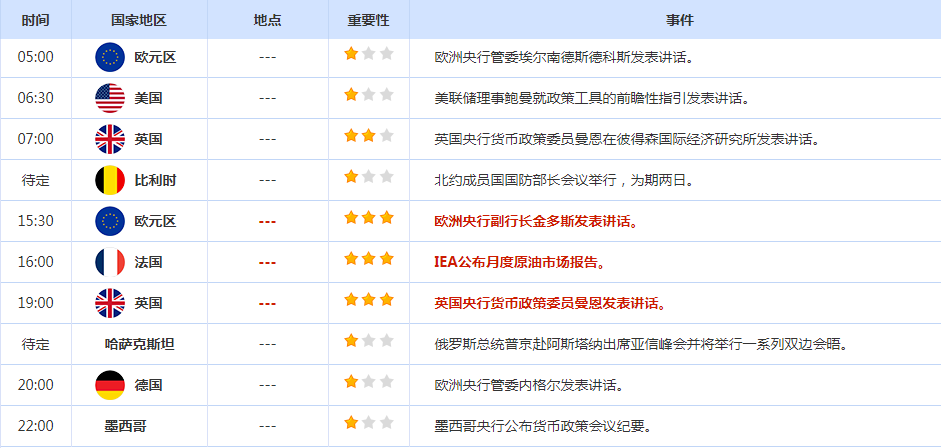Click the 国家地区 column header
This screenshot has height=448, width=941.
tap(139, 20)
